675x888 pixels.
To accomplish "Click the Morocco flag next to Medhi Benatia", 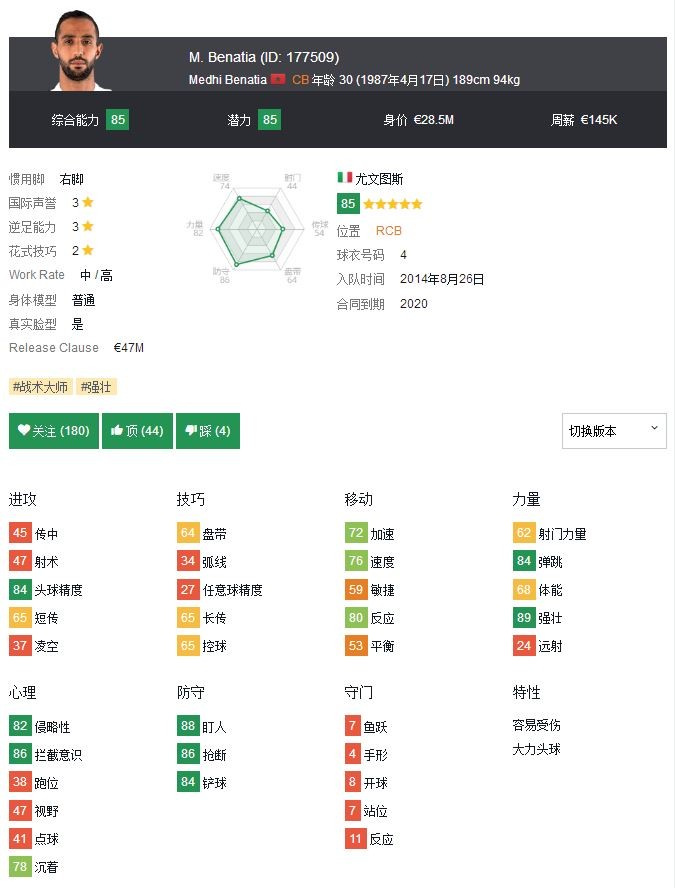I will click(278, 80).
